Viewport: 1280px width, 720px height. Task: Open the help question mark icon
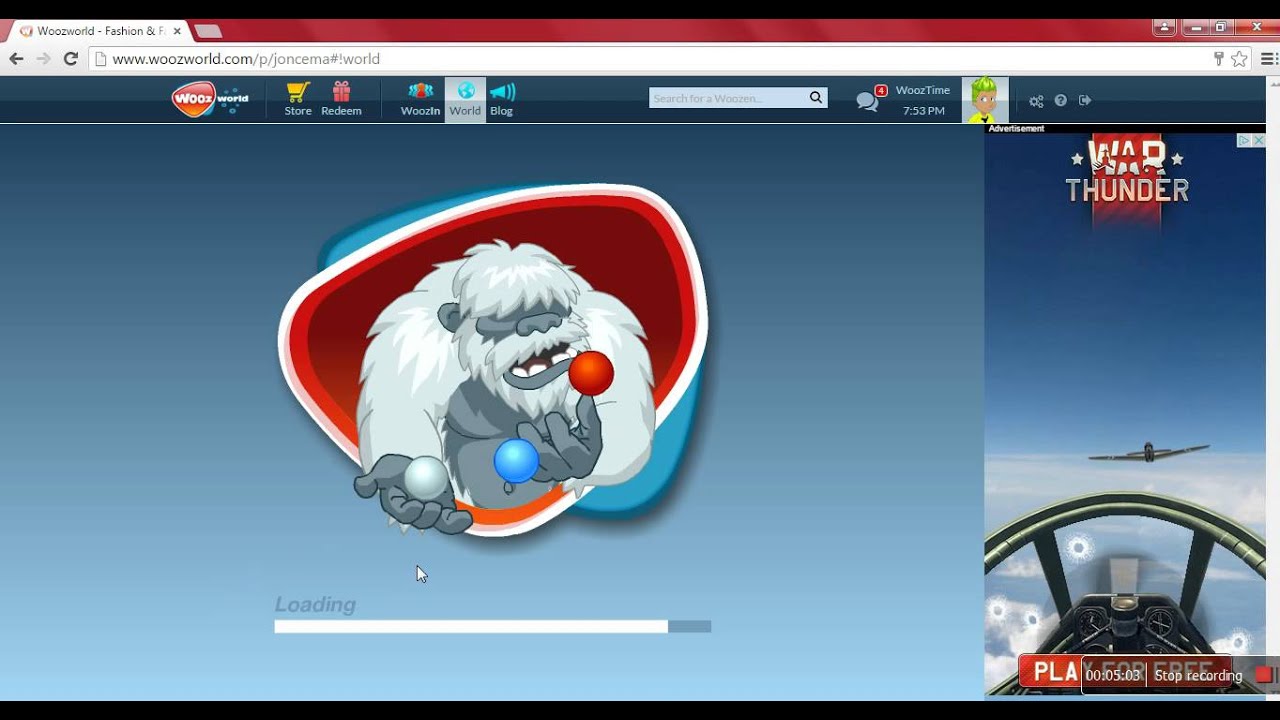click(1060, 100)
